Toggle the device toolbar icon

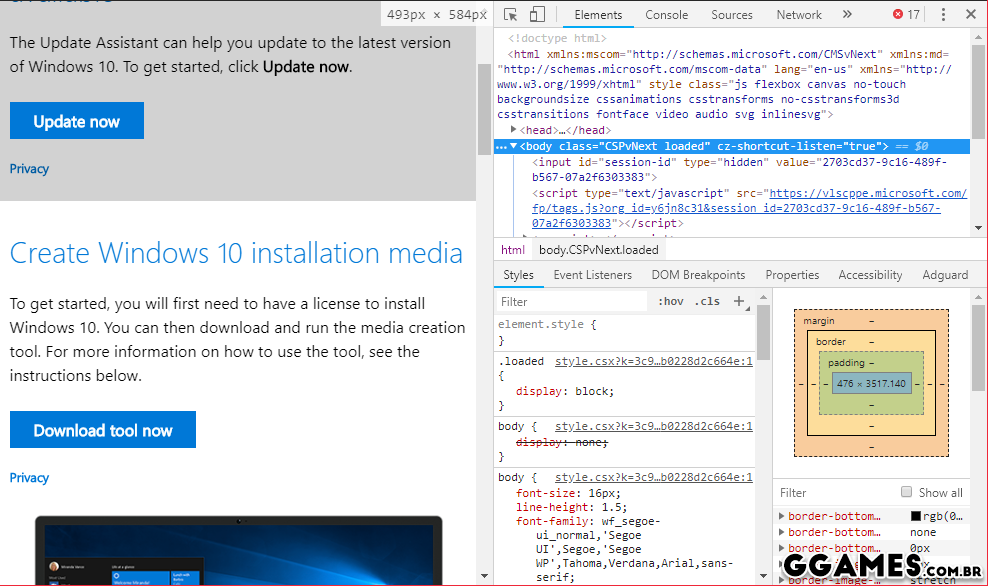point(537,15)
